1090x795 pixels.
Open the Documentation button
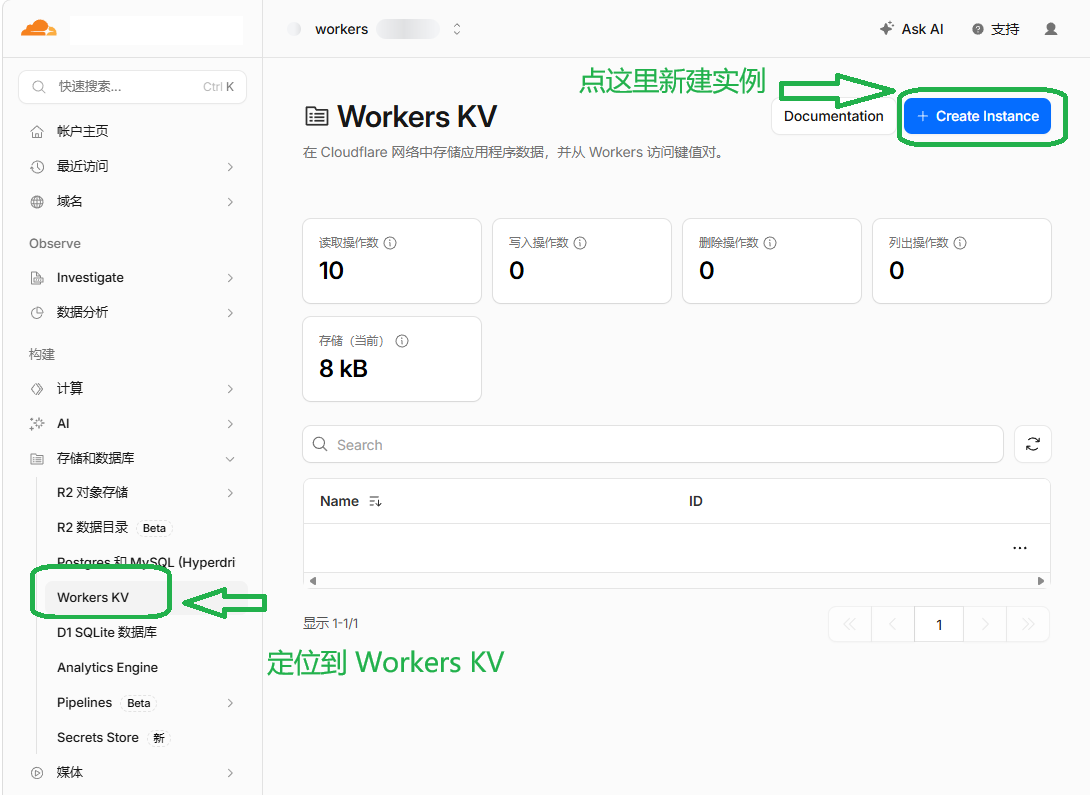click(x=833, y=116)
